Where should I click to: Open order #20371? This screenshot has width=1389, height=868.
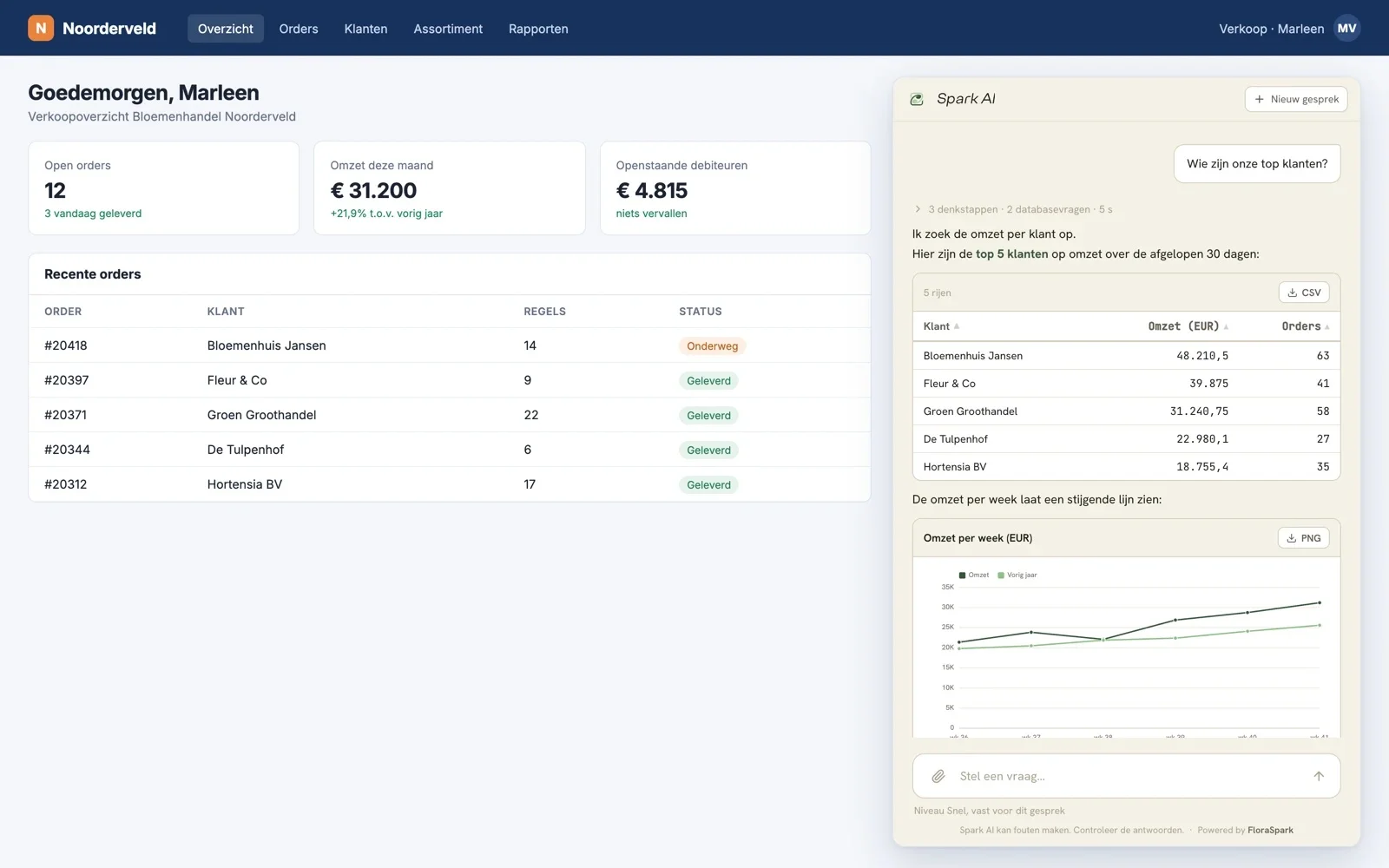click(x=449, y=415)
